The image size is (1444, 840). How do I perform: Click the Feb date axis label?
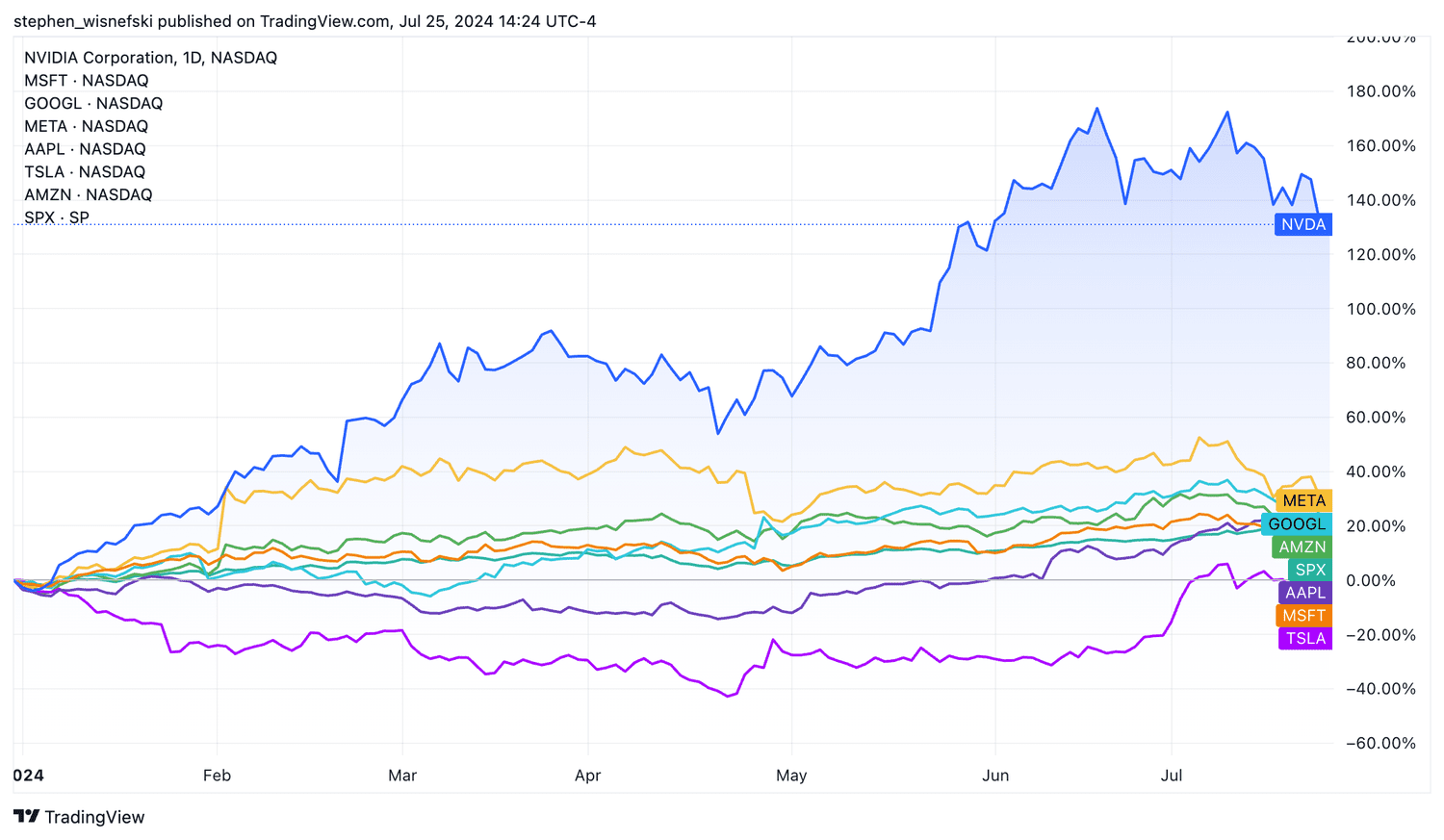point(217,776)
